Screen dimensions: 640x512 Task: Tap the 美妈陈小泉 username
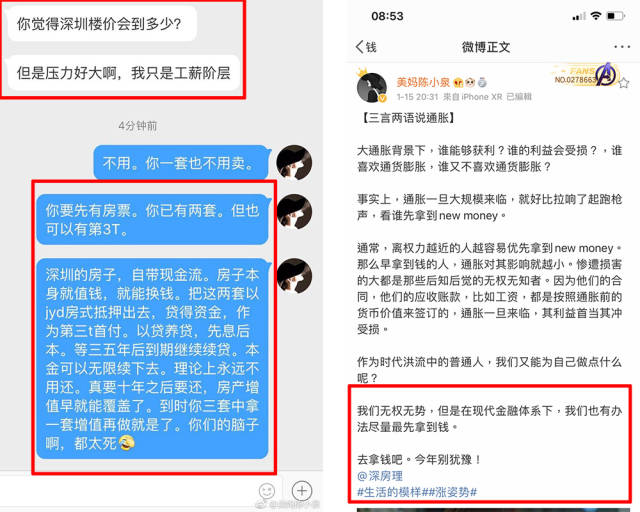click(x=423, y=82)
